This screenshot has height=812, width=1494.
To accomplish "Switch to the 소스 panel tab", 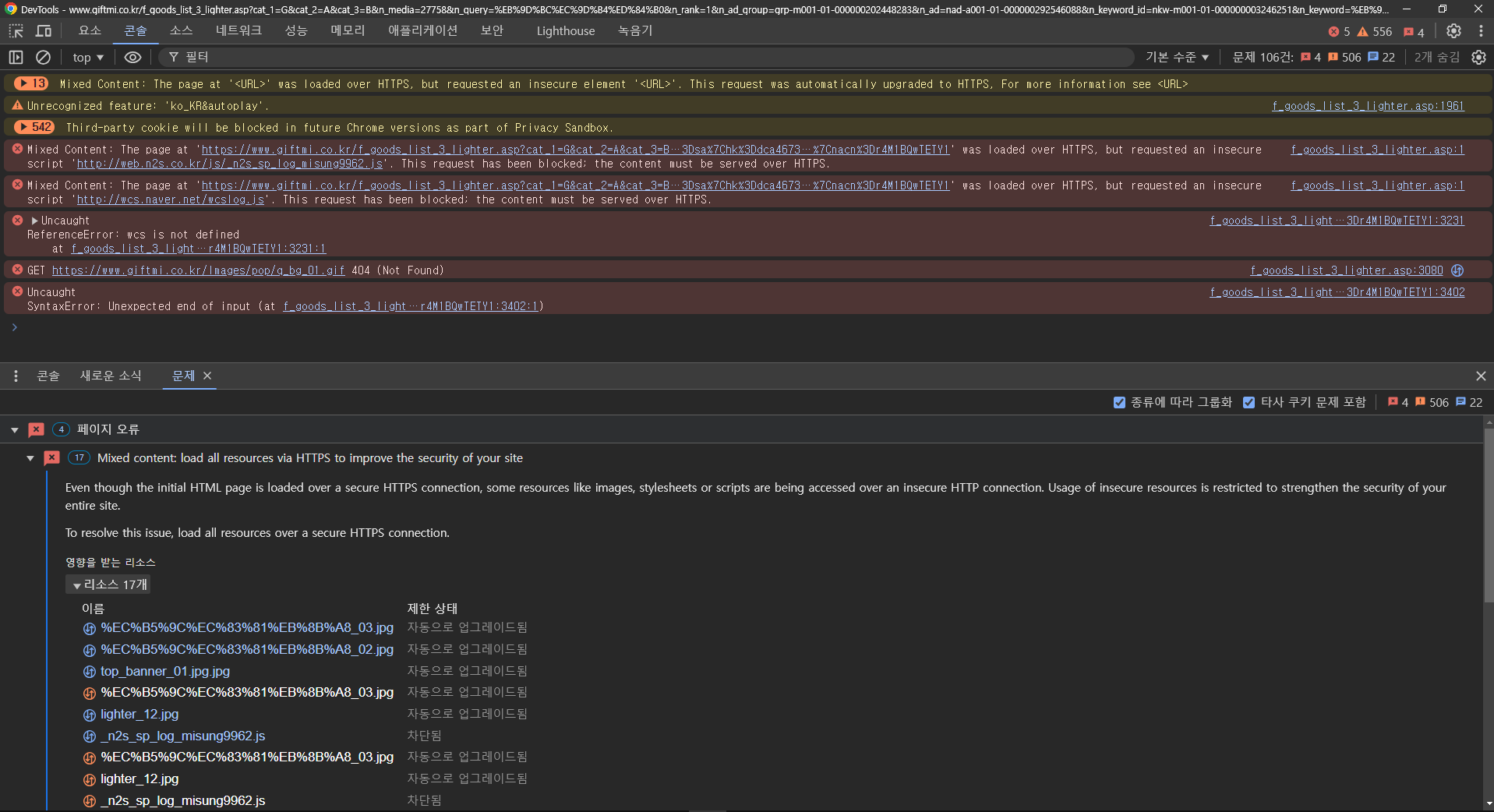I will coord(181,30).
